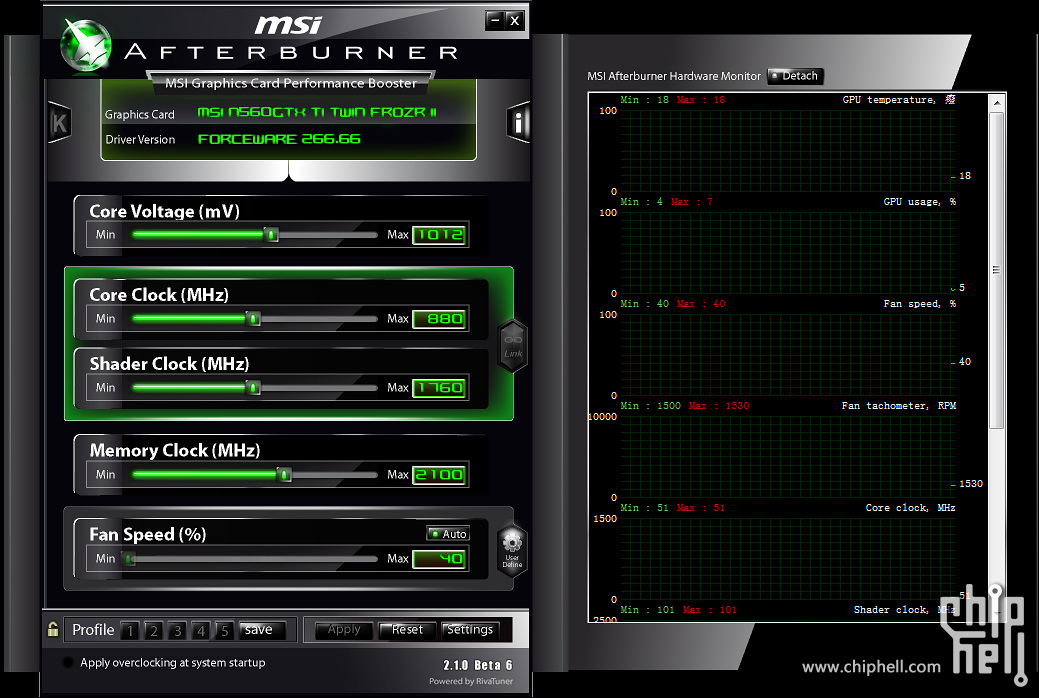The width and height of the screenshot is (1039, 698).
Task: Click the "Min : 1500" tachometer reading
Action: coord(650,406)
